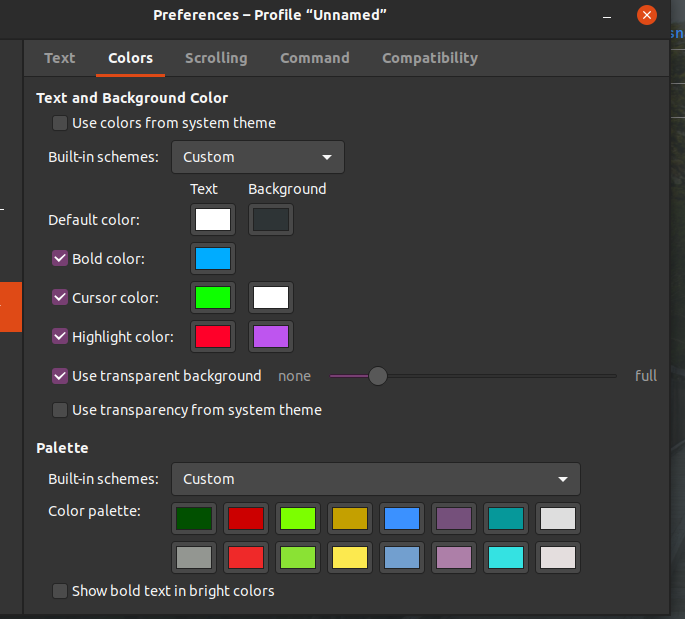Edit light green palette color in bottom row
685x619 pixels.
coord(298,557)
